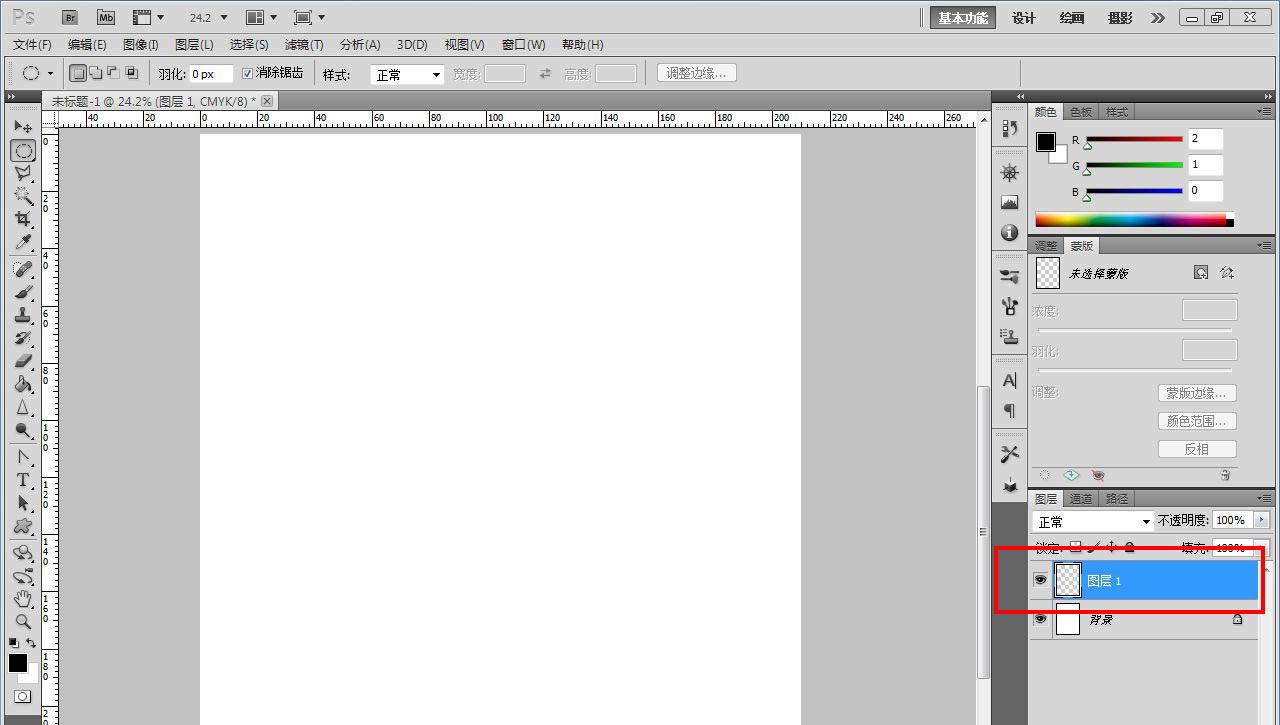Viewport: 1280px width, 725px height.
Task: Open the View Extras dropdown
Action: [149, 17]
